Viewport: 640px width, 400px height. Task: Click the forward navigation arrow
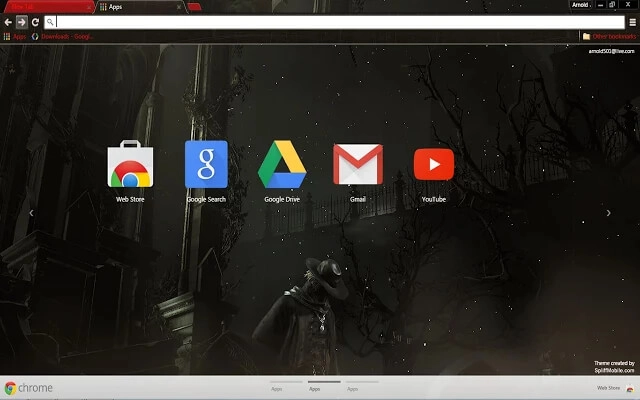(x=22, y=22)
